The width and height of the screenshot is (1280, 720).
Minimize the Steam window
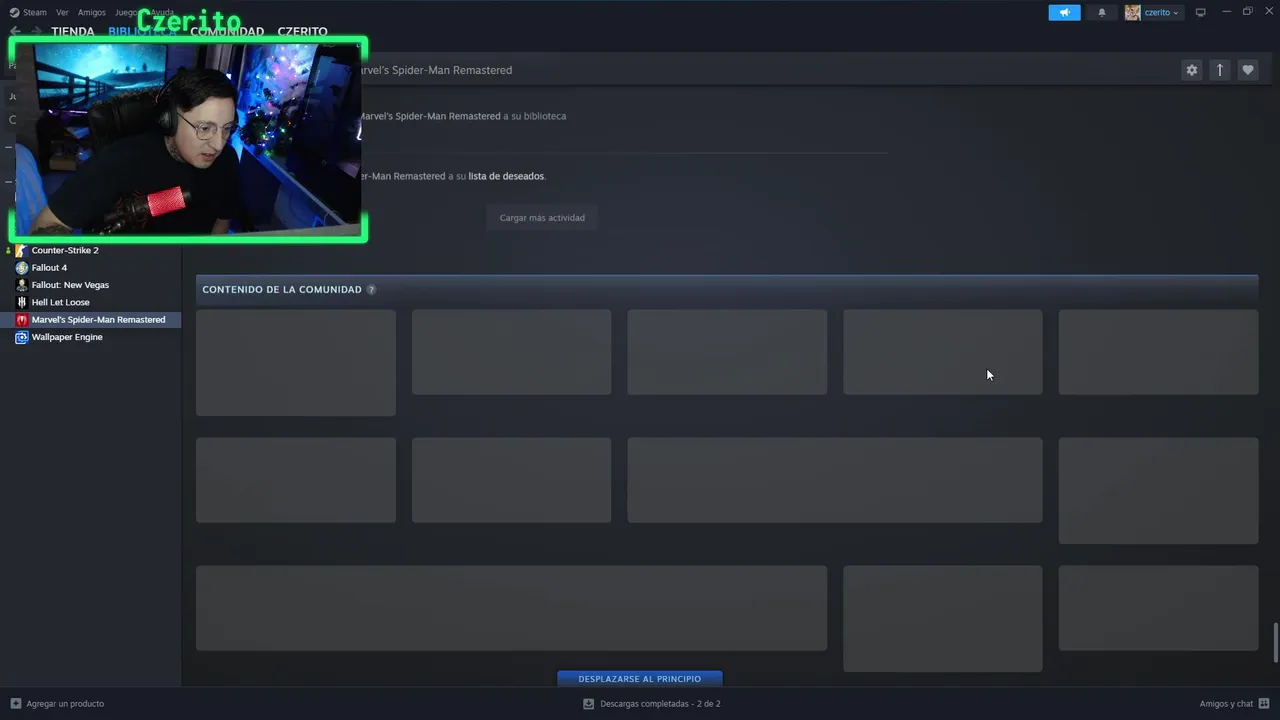[x=1227, y=12]
